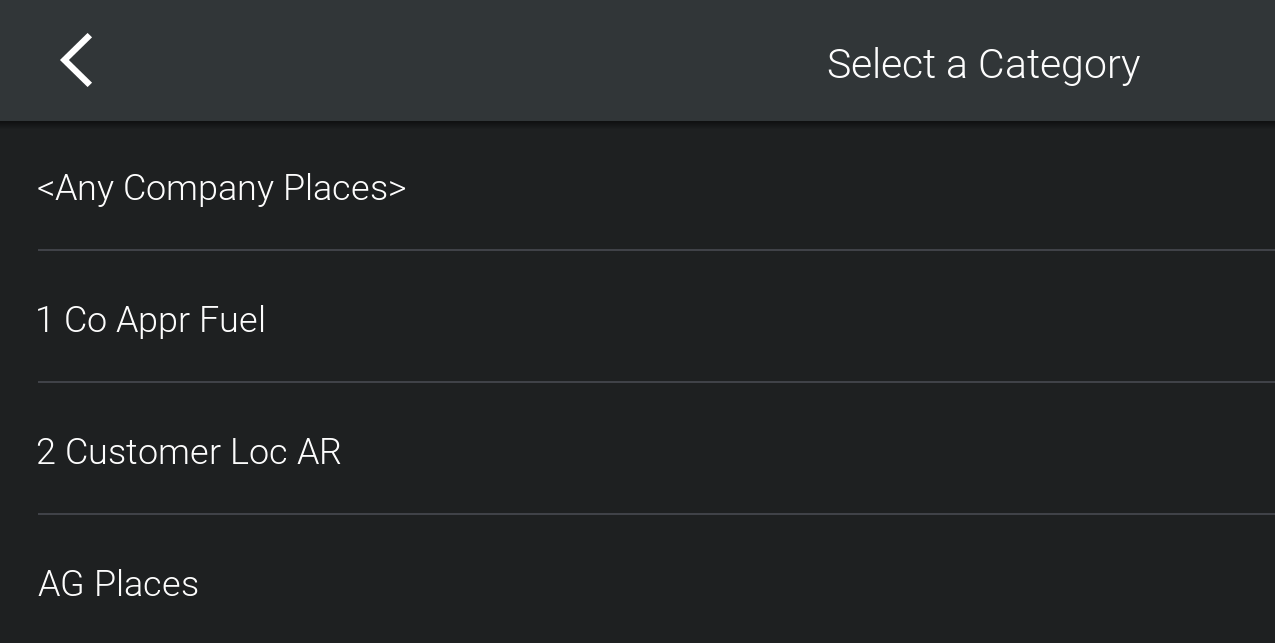Filter by 1 Co Appr Fuel
The image size is (1275, 643).
click(x=151, y=320)
